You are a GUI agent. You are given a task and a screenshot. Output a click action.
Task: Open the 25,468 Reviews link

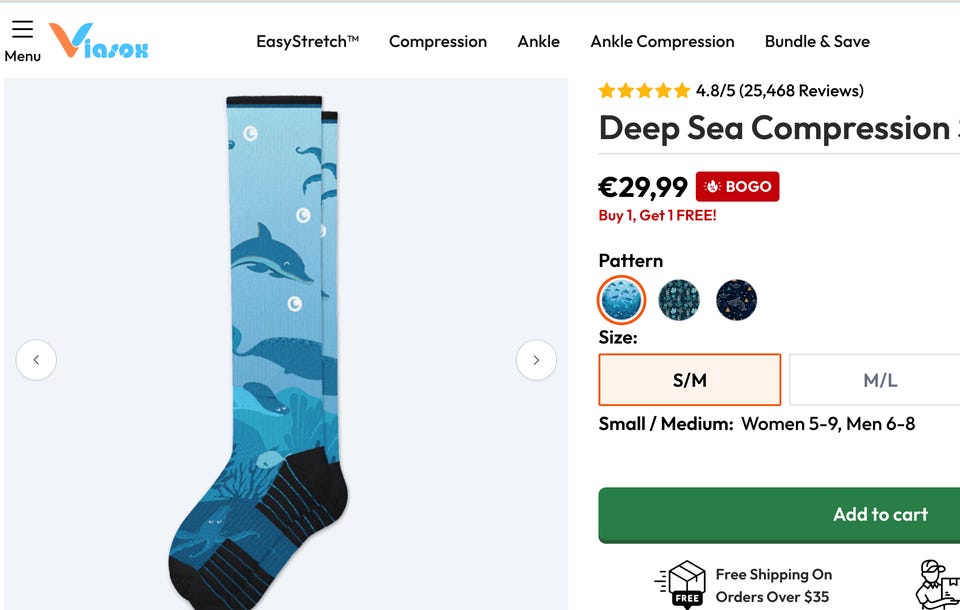801,91
